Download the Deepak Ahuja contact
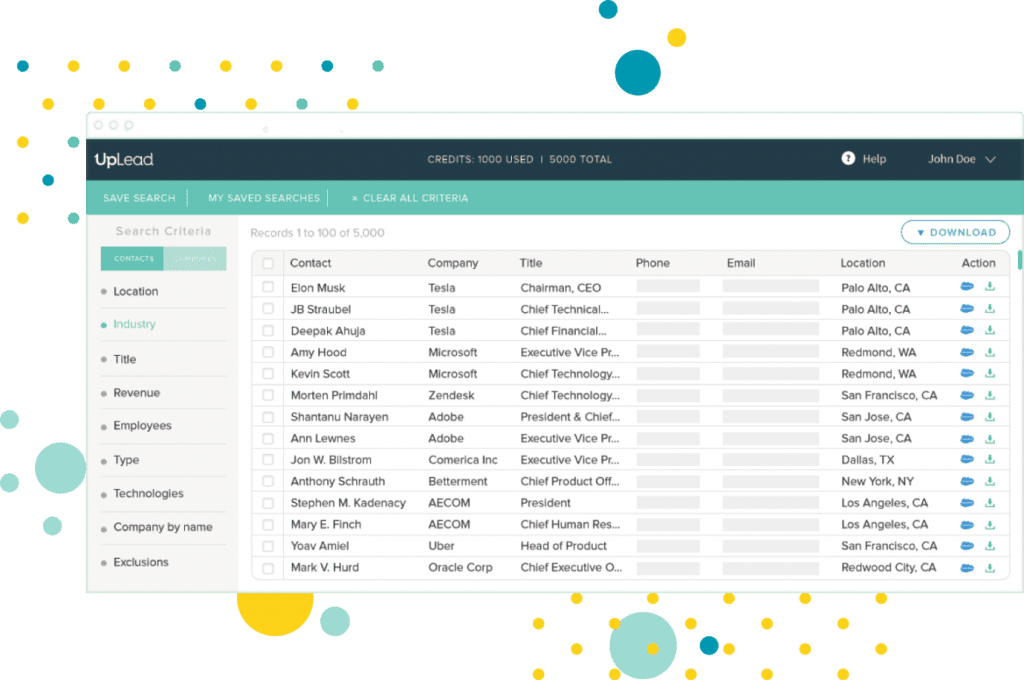1024x694 pixels. (x=990, y=330)
